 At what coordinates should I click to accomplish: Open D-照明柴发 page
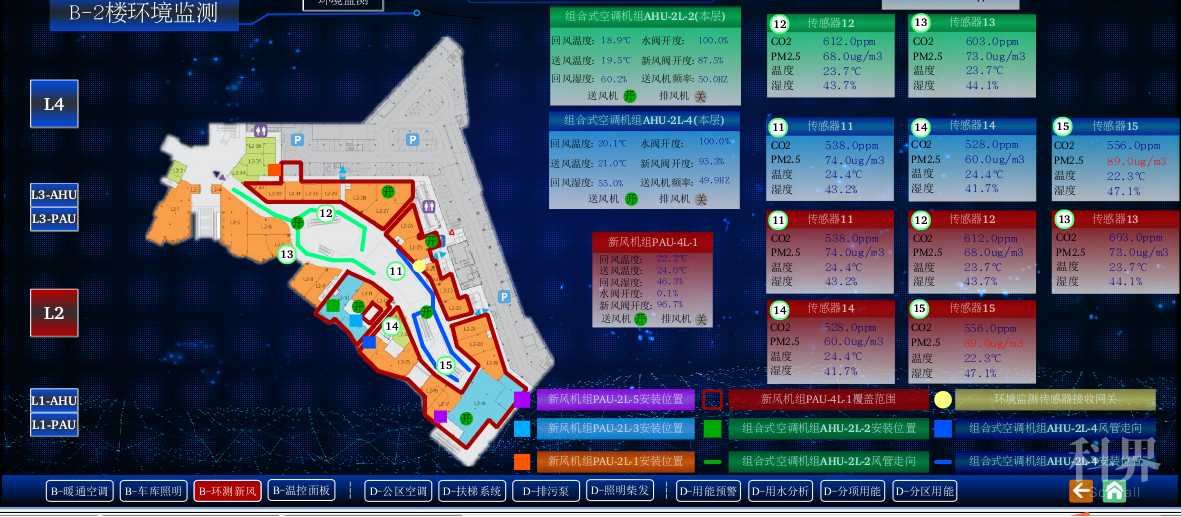[621, 491]
